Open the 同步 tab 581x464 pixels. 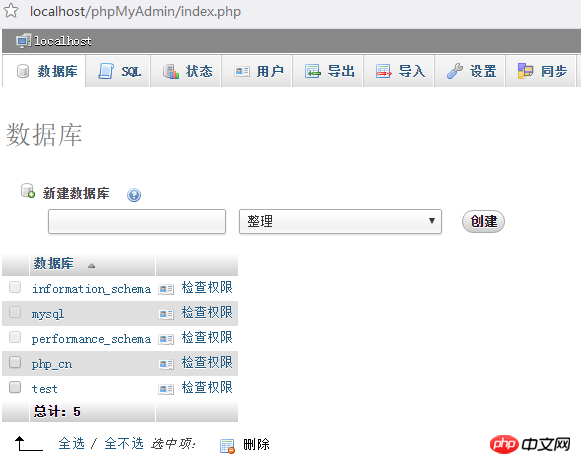pyautogui.click(x=540, y=71)
